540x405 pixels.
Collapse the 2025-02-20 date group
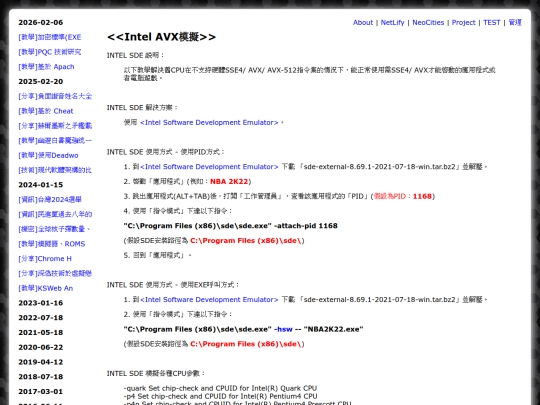coord(41,82)
